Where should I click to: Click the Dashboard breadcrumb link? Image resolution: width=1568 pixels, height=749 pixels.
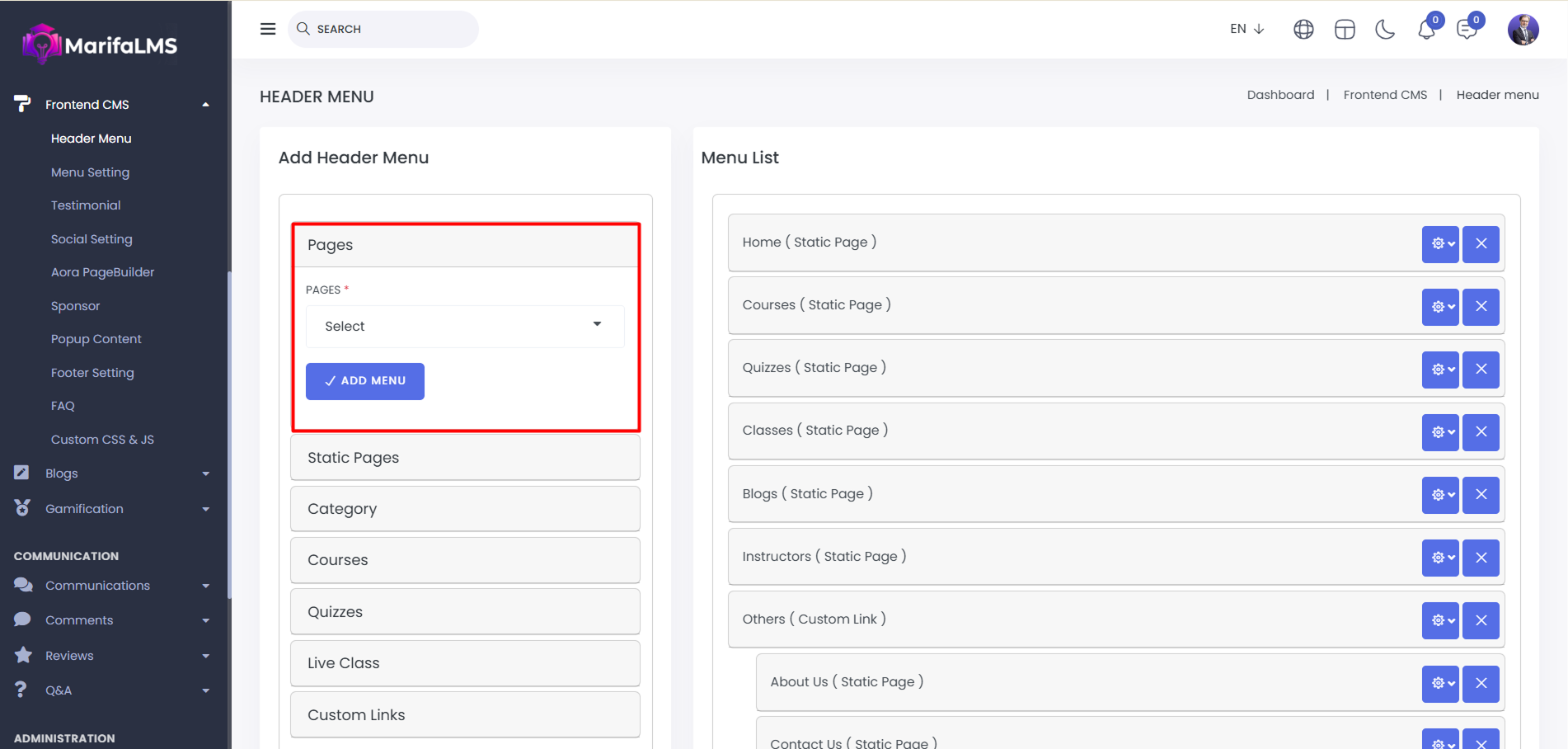pos(1280,95)
